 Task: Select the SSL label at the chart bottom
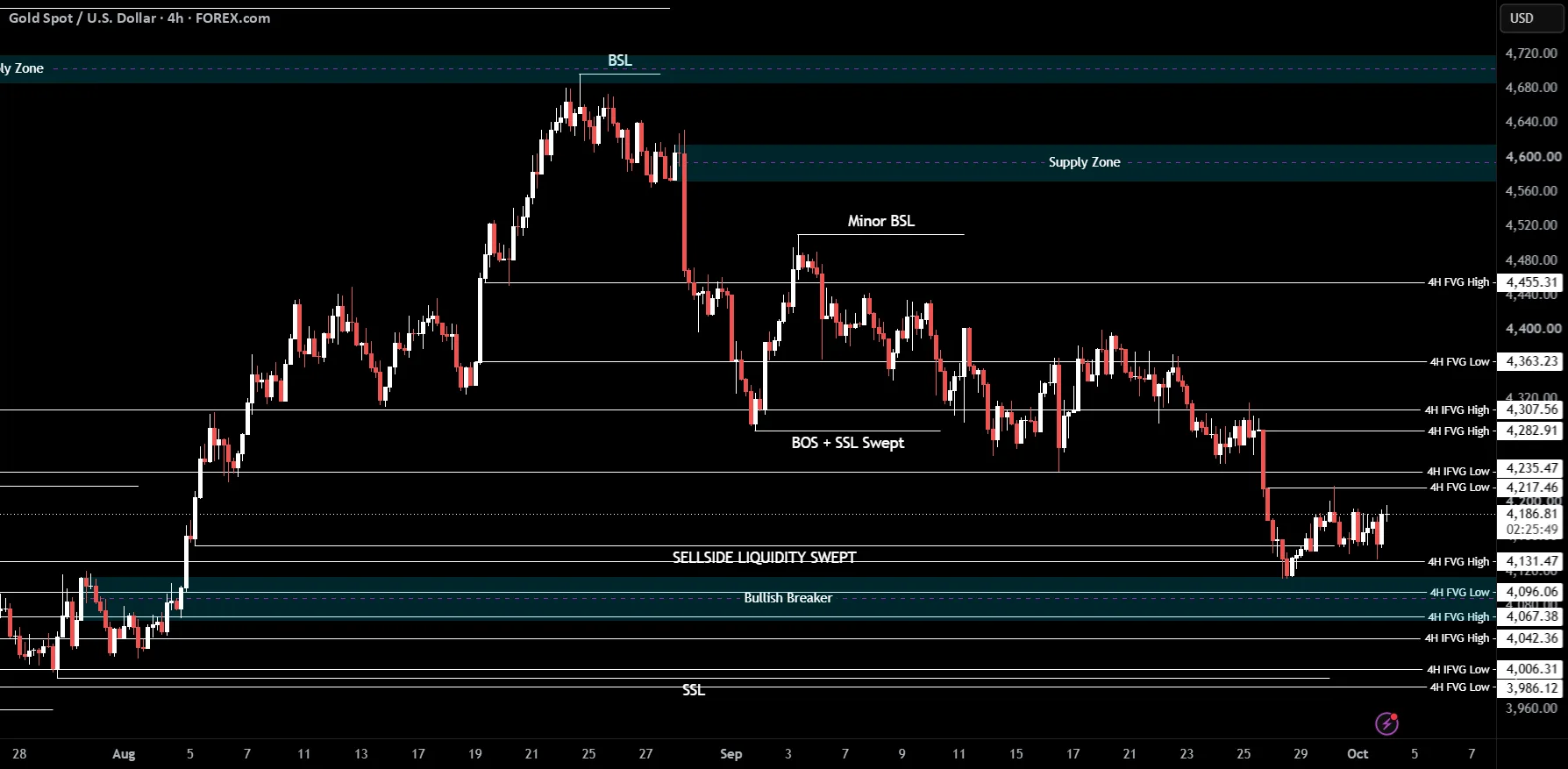tap(694, 691)
